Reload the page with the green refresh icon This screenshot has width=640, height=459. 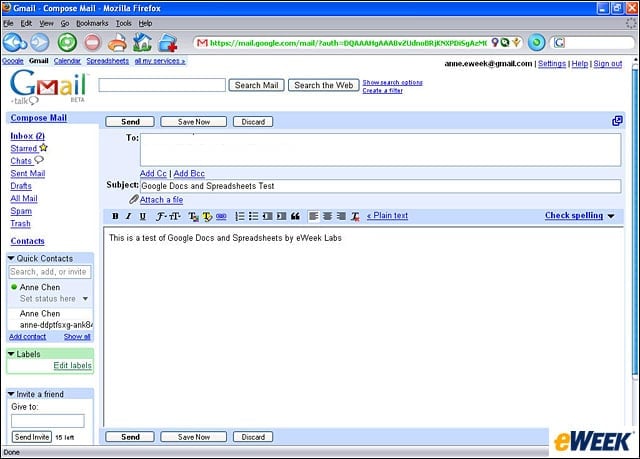point(67,42)
